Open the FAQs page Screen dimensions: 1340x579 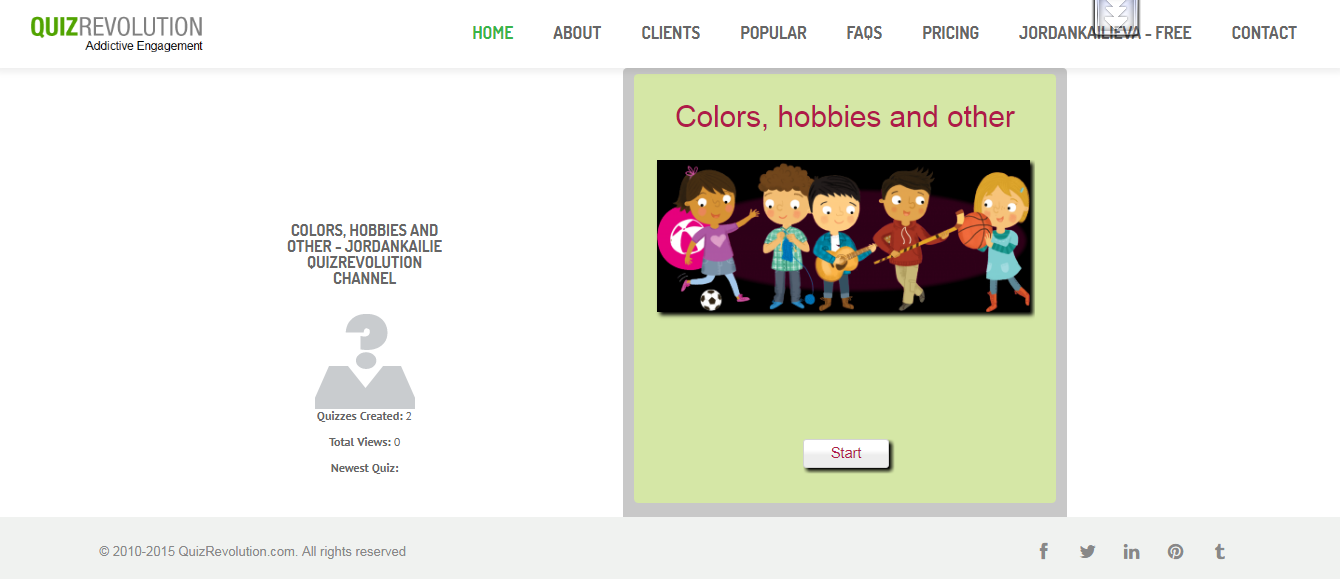click(x=864, y=33)
